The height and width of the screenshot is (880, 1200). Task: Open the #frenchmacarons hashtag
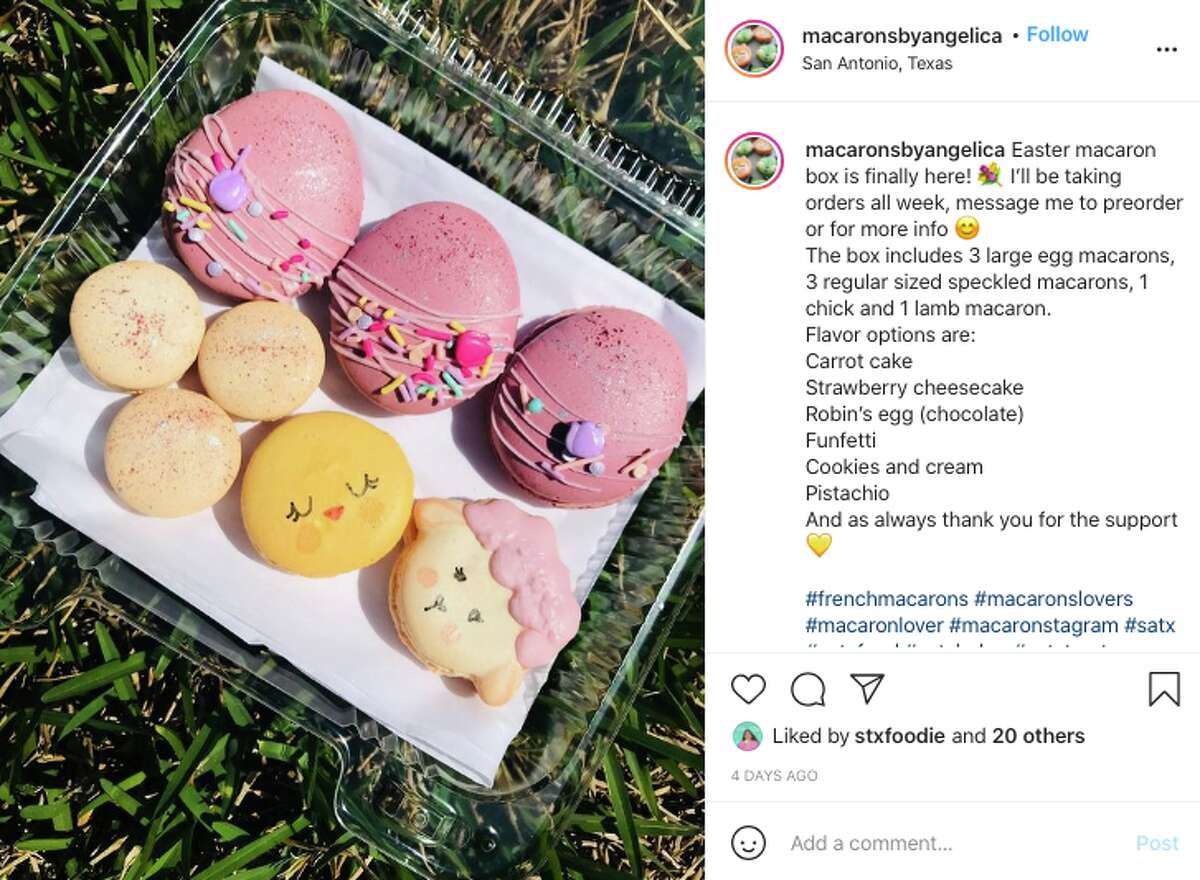pyautogui.click(x=887, y=599)
